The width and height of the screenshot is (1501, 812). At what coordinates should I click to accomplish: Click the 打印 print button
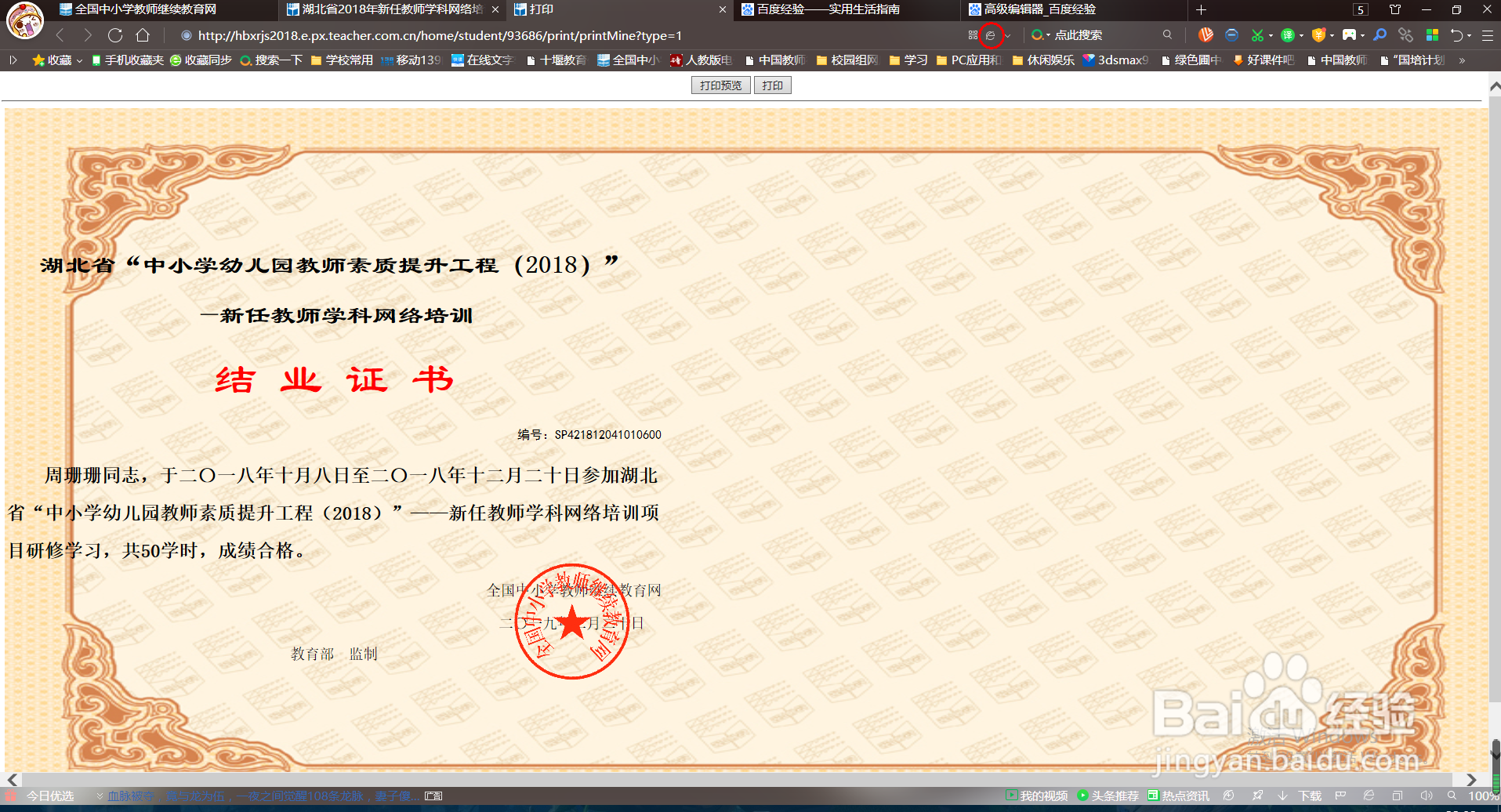pyautogui.click(x=773, y=85)
